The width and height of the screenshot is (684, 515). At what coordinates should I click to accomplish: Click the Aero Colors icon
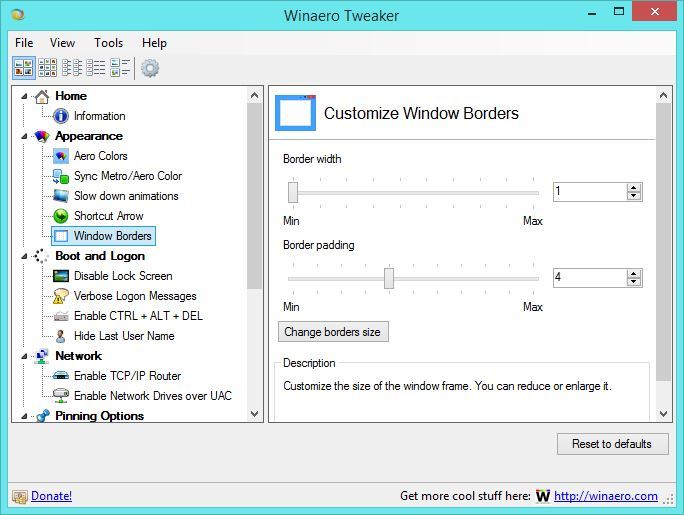pyautogui.click(x=61, y=156)
